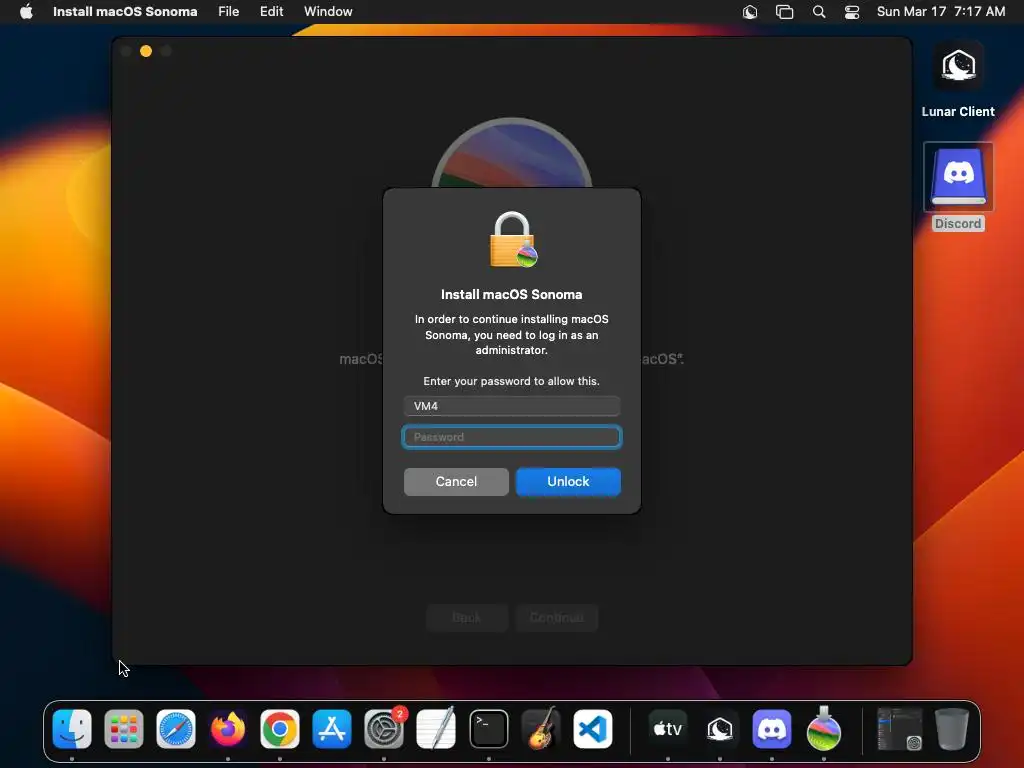Click the padlock icon in the dialog
The height and width of the screenshot is (768, 1024).
click(513, 240)
